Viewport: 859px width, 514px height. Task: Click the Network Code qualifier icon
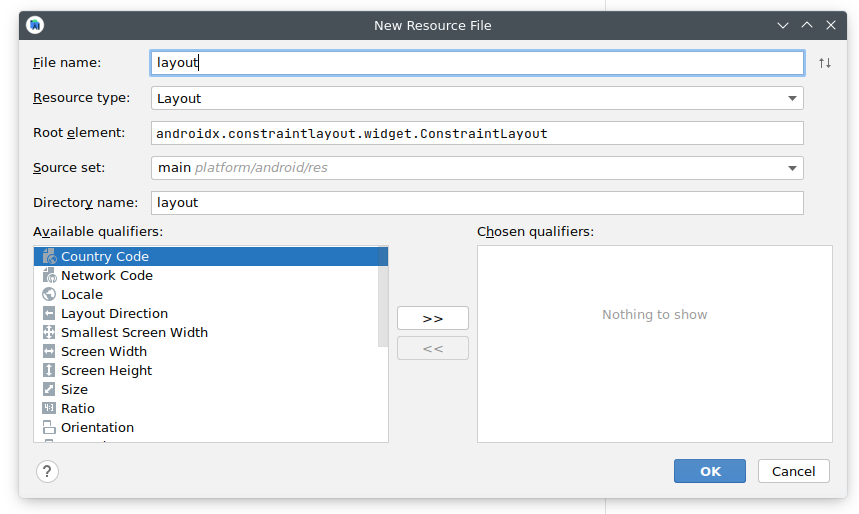(50, 276)
